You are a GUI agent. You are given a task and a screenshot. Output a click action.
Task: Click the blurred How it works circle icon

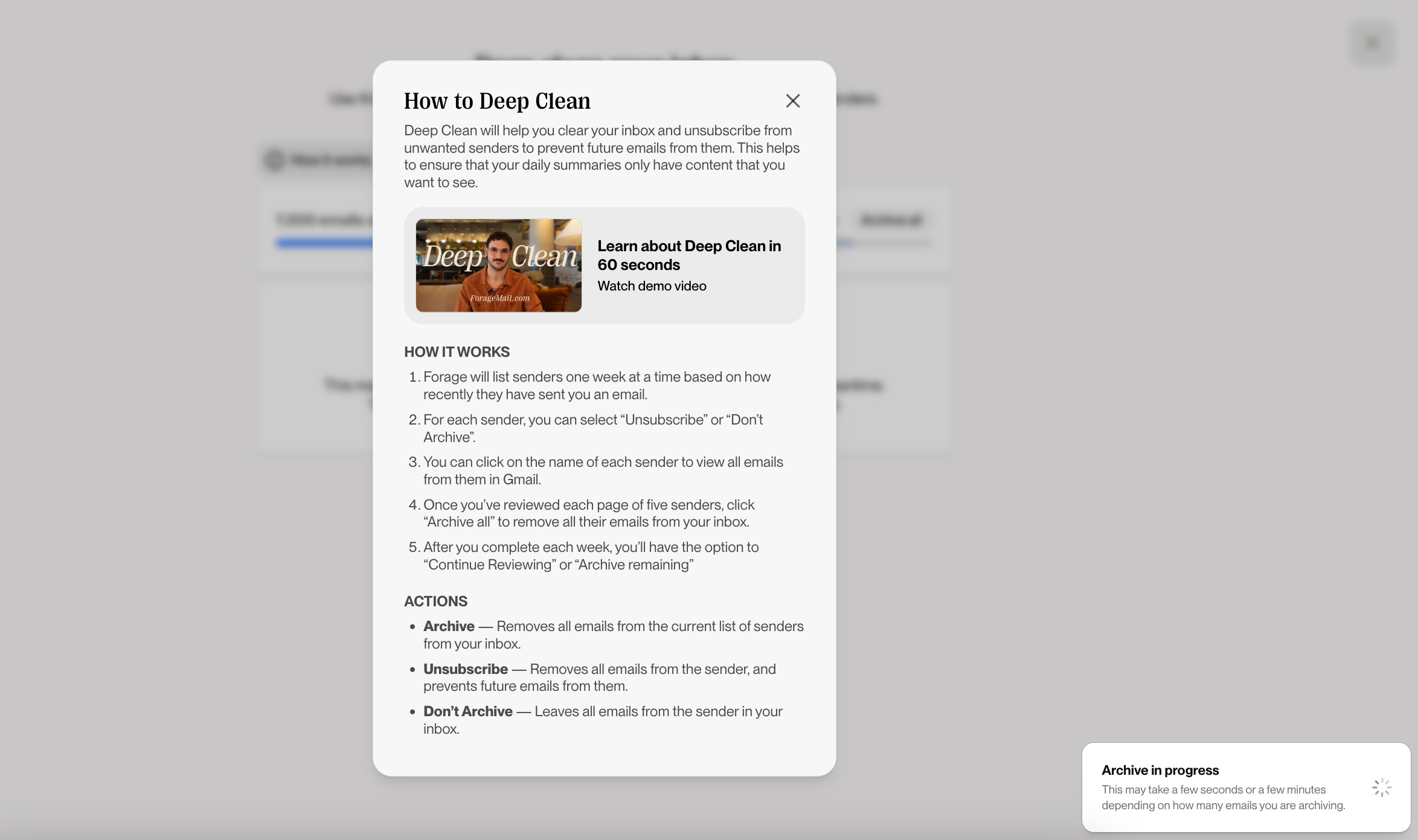[275, 160]
